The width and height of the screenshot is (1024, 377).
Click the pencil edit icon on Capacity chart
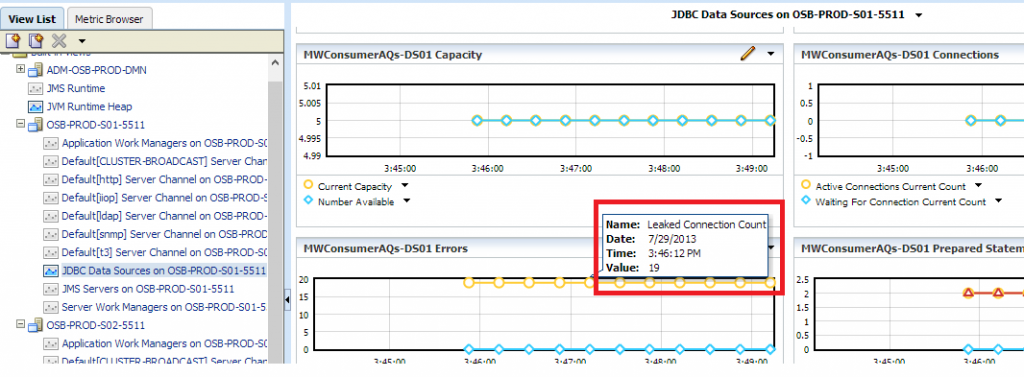click(x=748, y=54)
